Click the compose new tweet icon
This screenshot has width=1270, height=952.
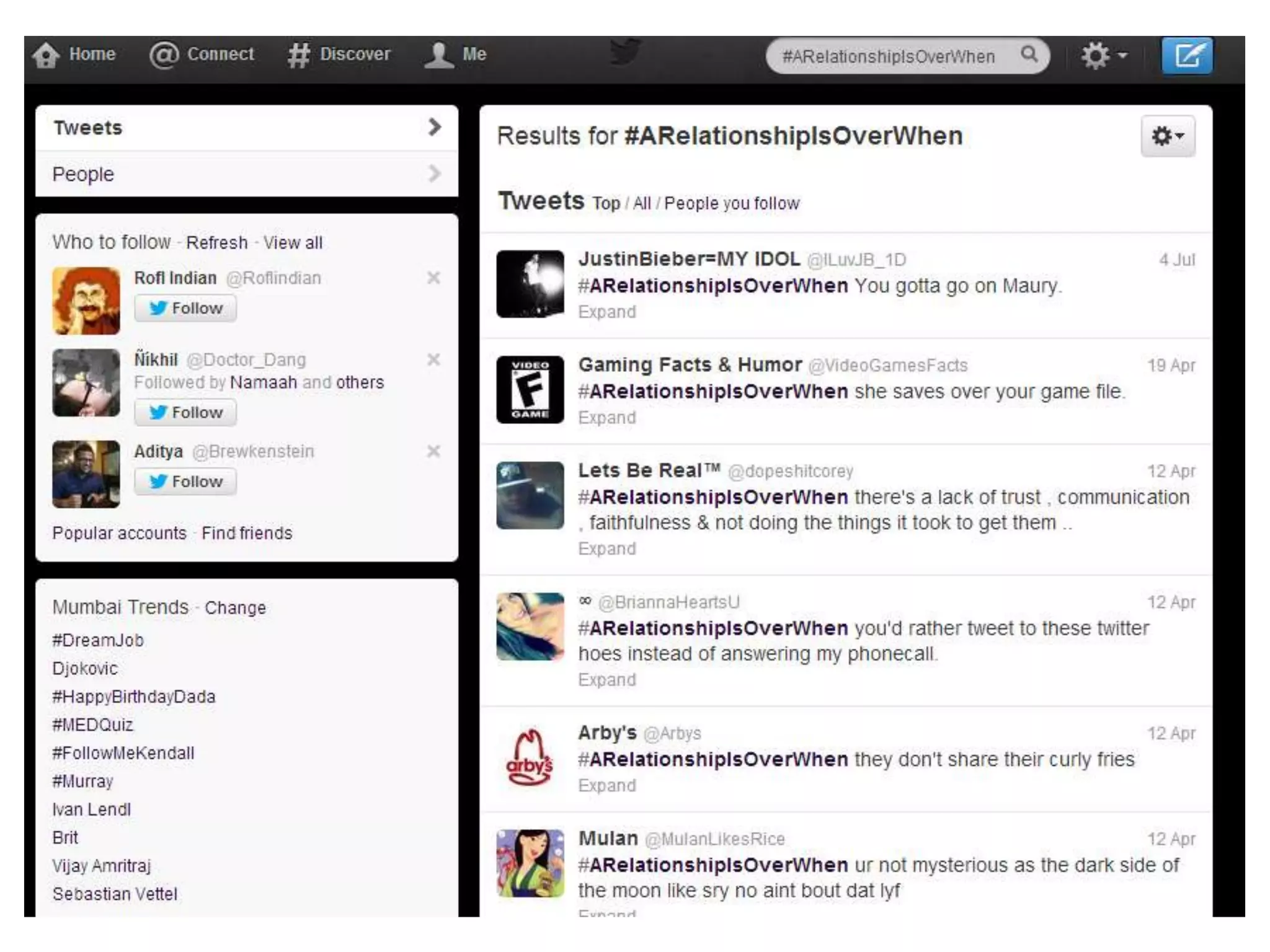(1186, 56)
